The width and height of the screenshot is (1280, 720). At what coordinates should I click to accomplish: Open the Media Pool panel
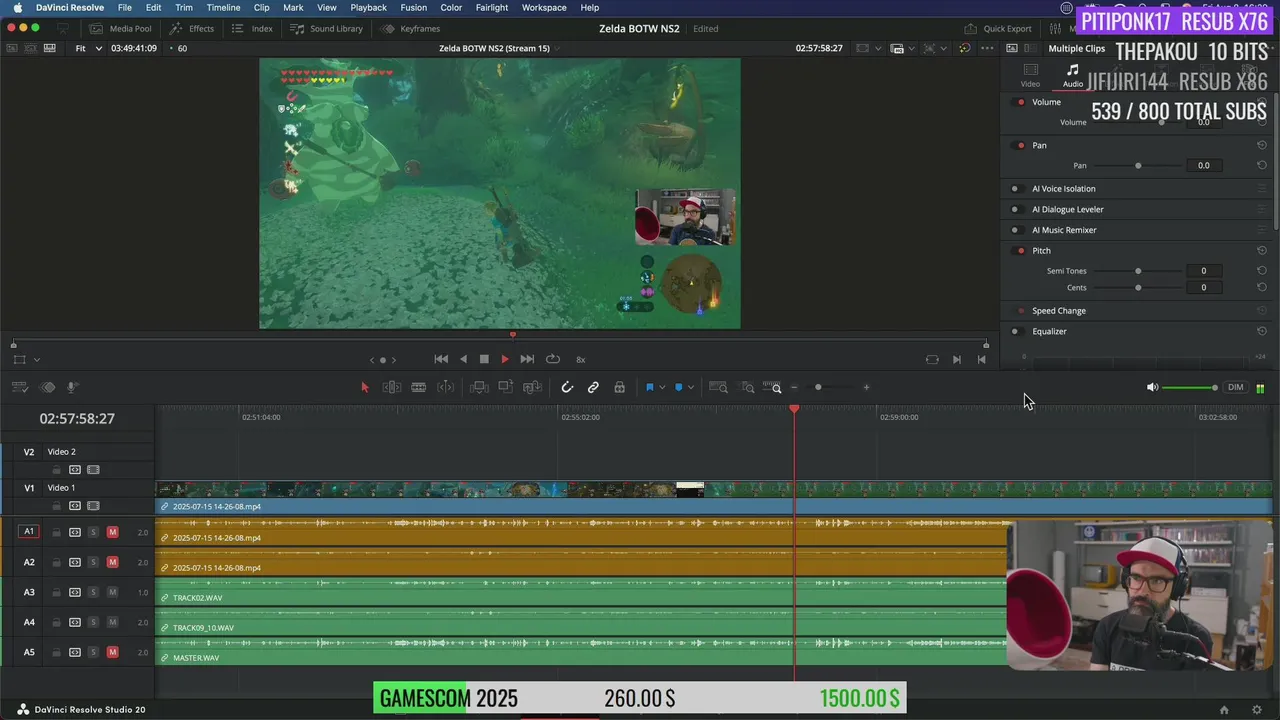121,28
